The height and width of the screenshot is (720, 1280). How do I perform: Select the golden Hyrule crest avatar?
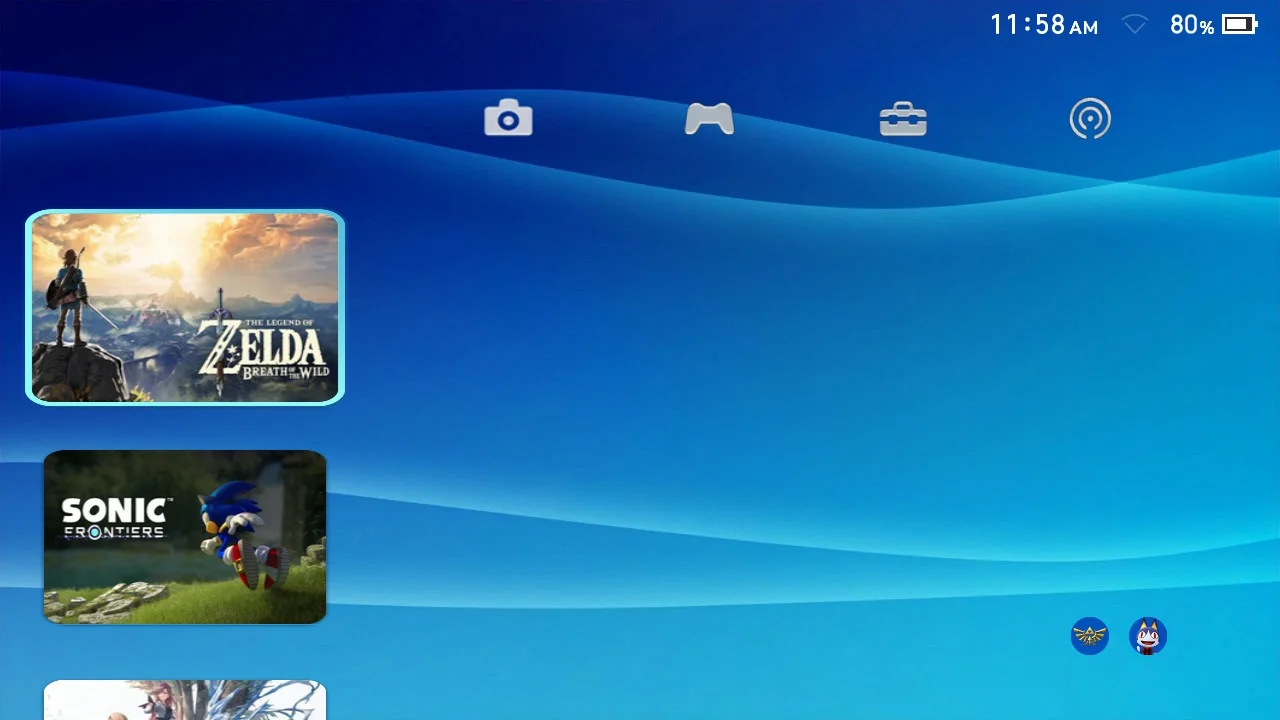coord(1089,636)
